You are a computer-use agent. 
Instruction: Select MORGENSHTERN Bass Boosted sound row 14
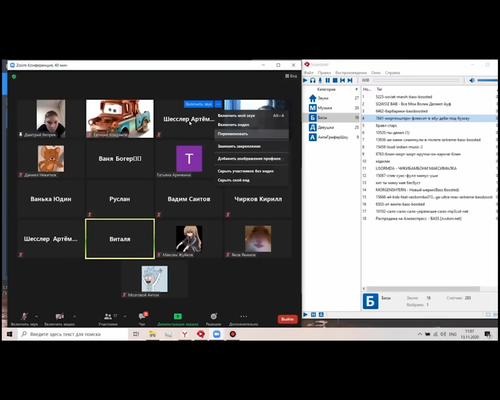point(429,190)
